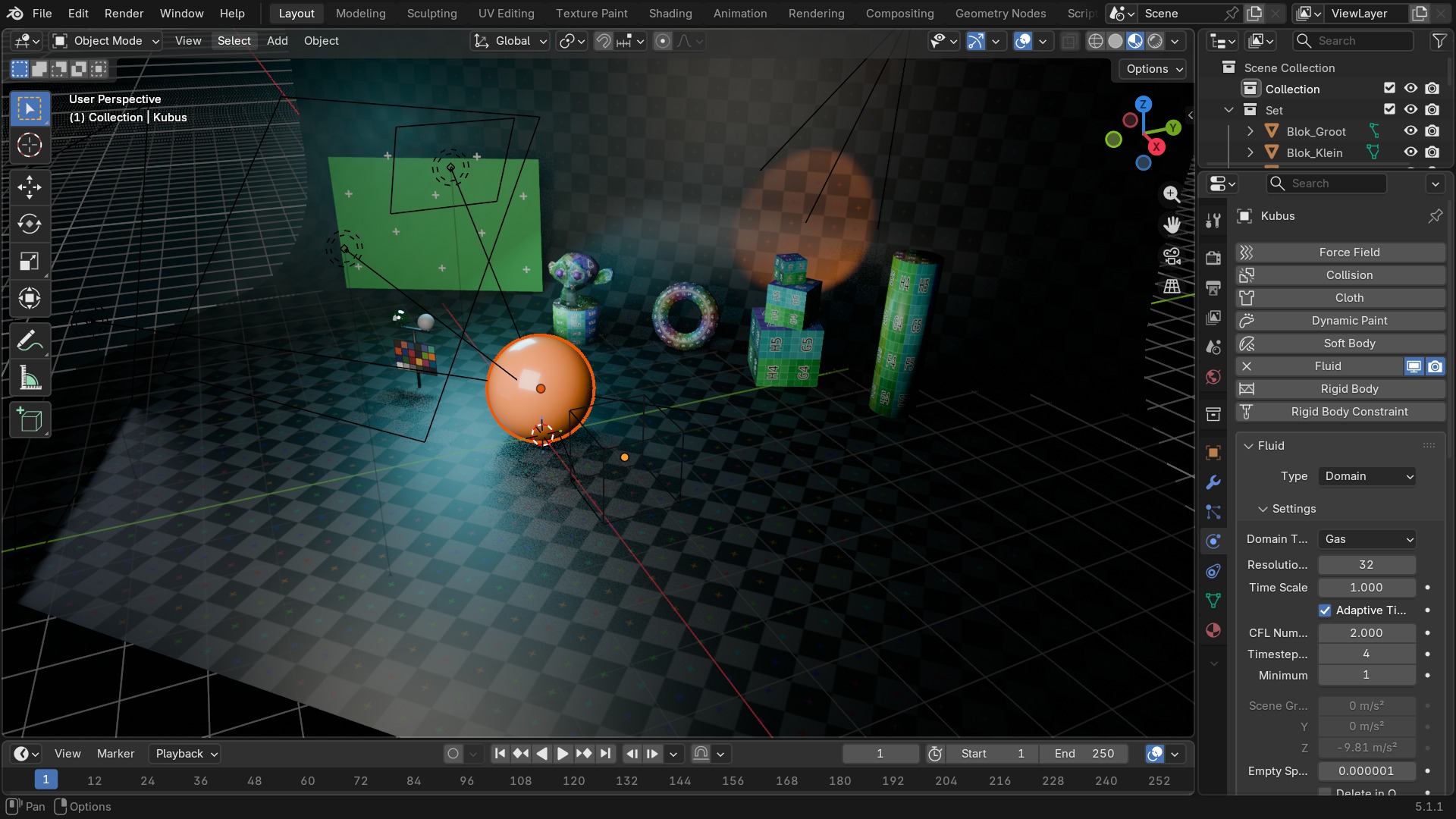Viewport: 1456px width, 819px height.
Task: Add Rigid Body physics
Action: (x=1340, y=389)
